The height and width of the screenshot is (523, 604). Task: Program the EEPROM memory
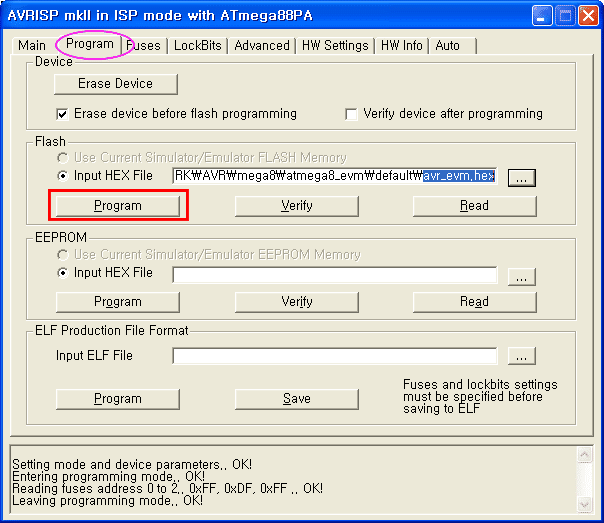[118, 302]
